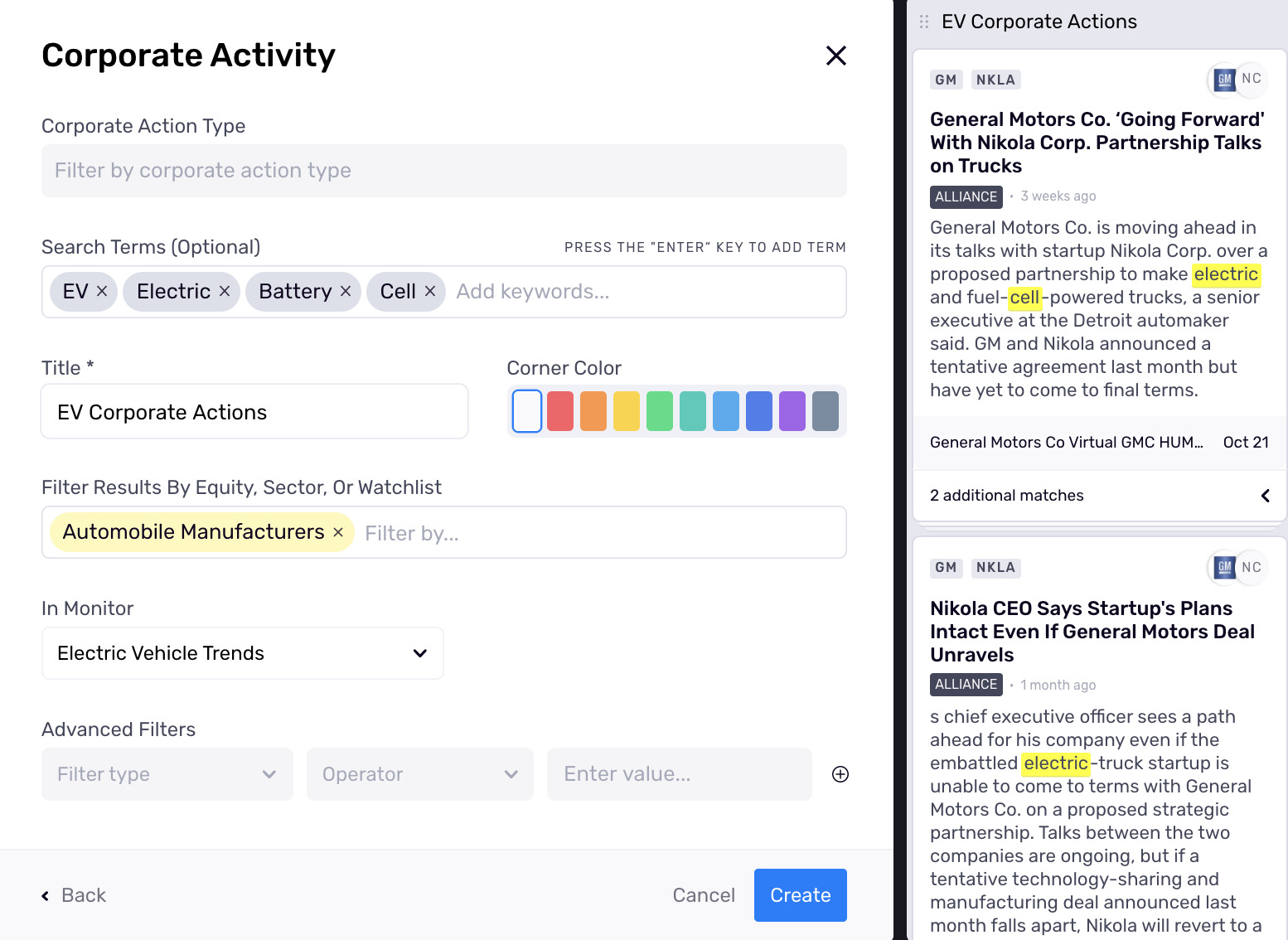
Task: Select the purple corner color
Action: point(792,411)
